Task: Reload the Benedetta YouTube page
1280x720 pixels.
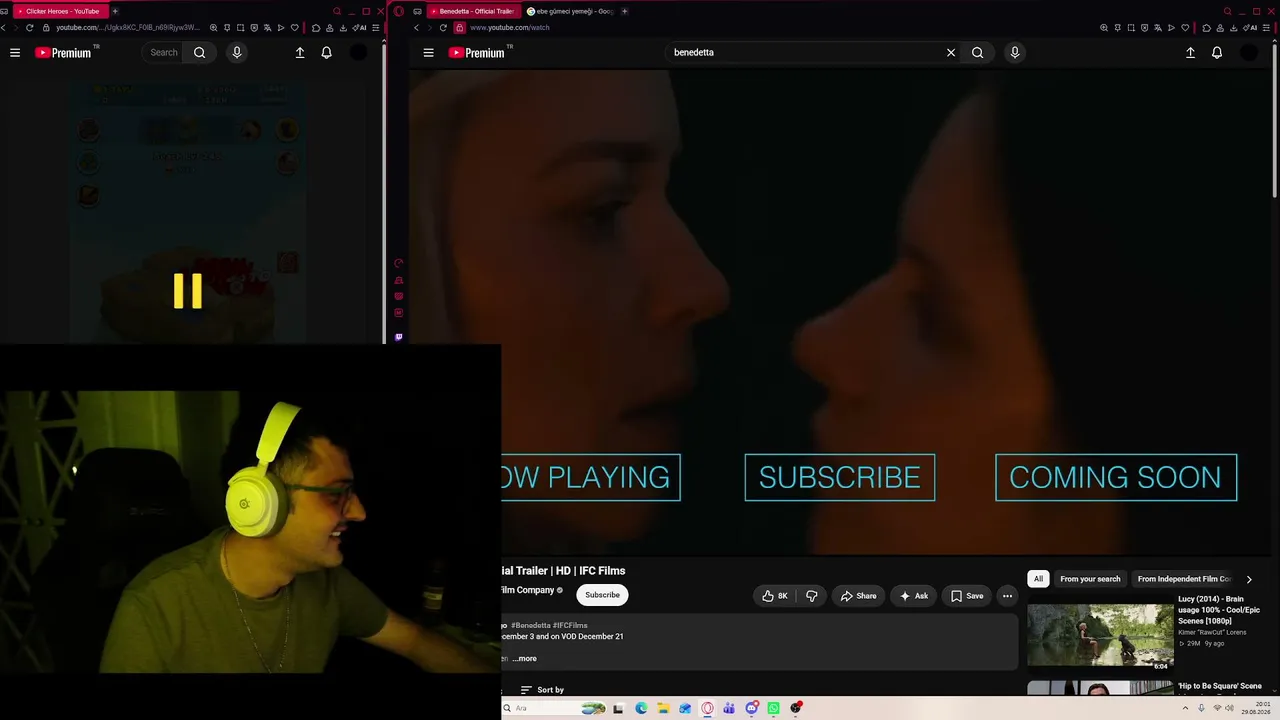Action: pos(443,28)
